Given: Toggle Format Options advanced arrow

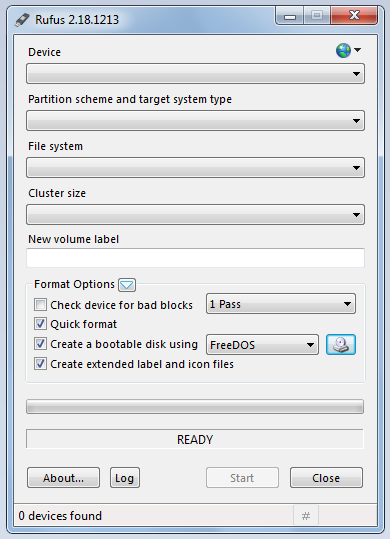Looking at the screenshot, I should click(x=127, y=285).
